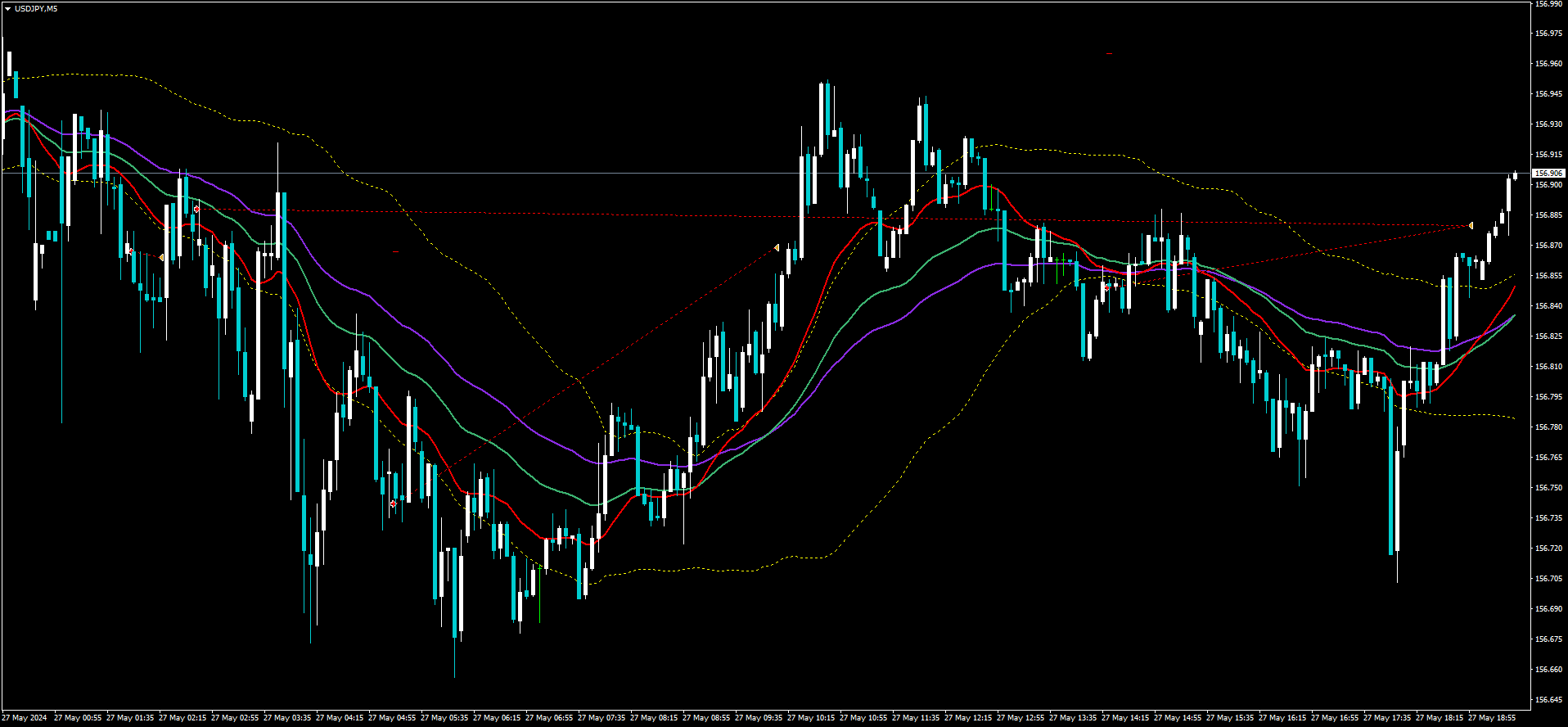The width and height of the screenshot is (1568, 727).
Task: Click the 156.795 price axis label
Action: pyautogui.click(x=1548, y=397)
